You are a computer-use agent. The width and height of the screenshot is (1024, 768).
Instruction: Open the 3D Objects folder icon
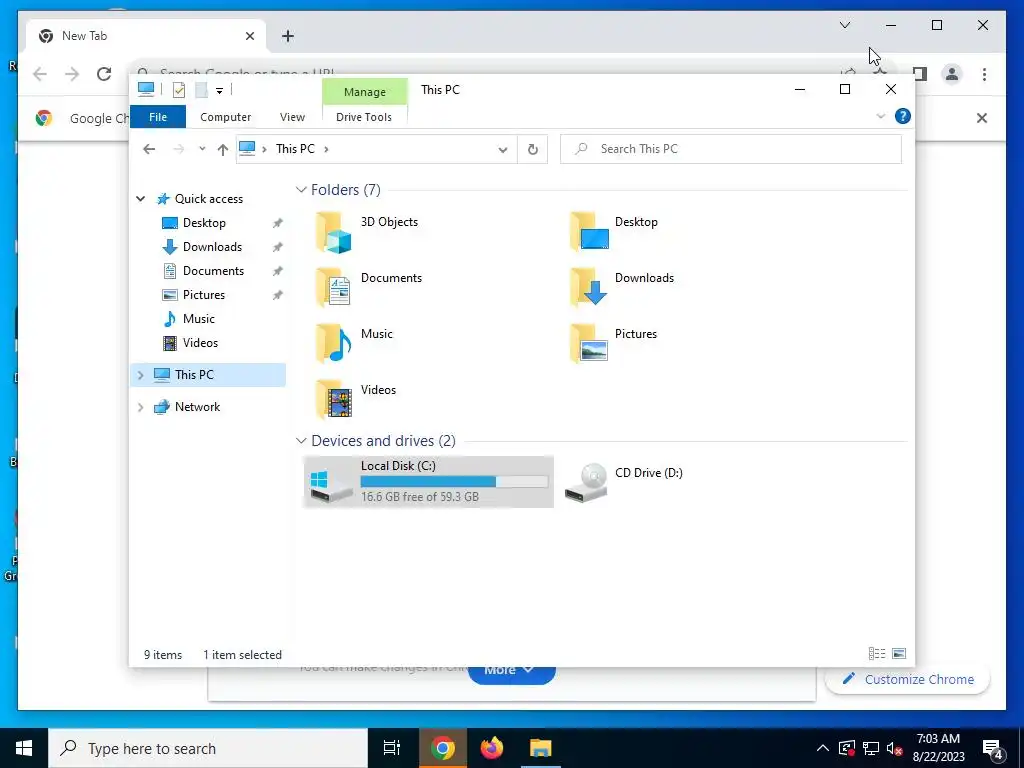coord(334,232)
